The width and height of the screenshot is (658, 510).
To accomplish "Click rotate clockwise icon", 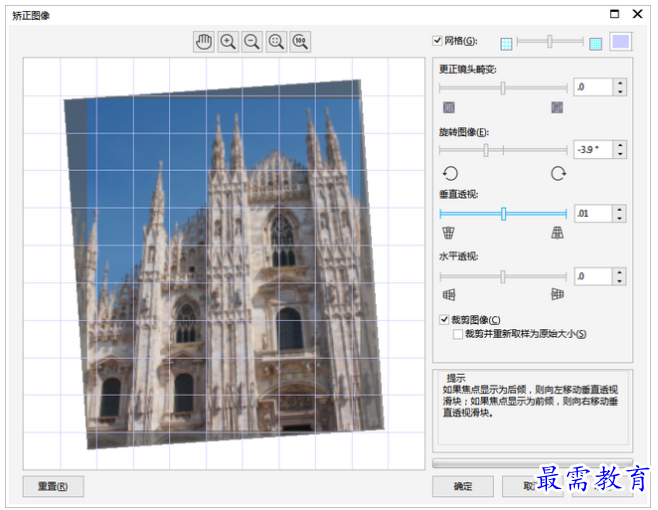I will point(559,173).
